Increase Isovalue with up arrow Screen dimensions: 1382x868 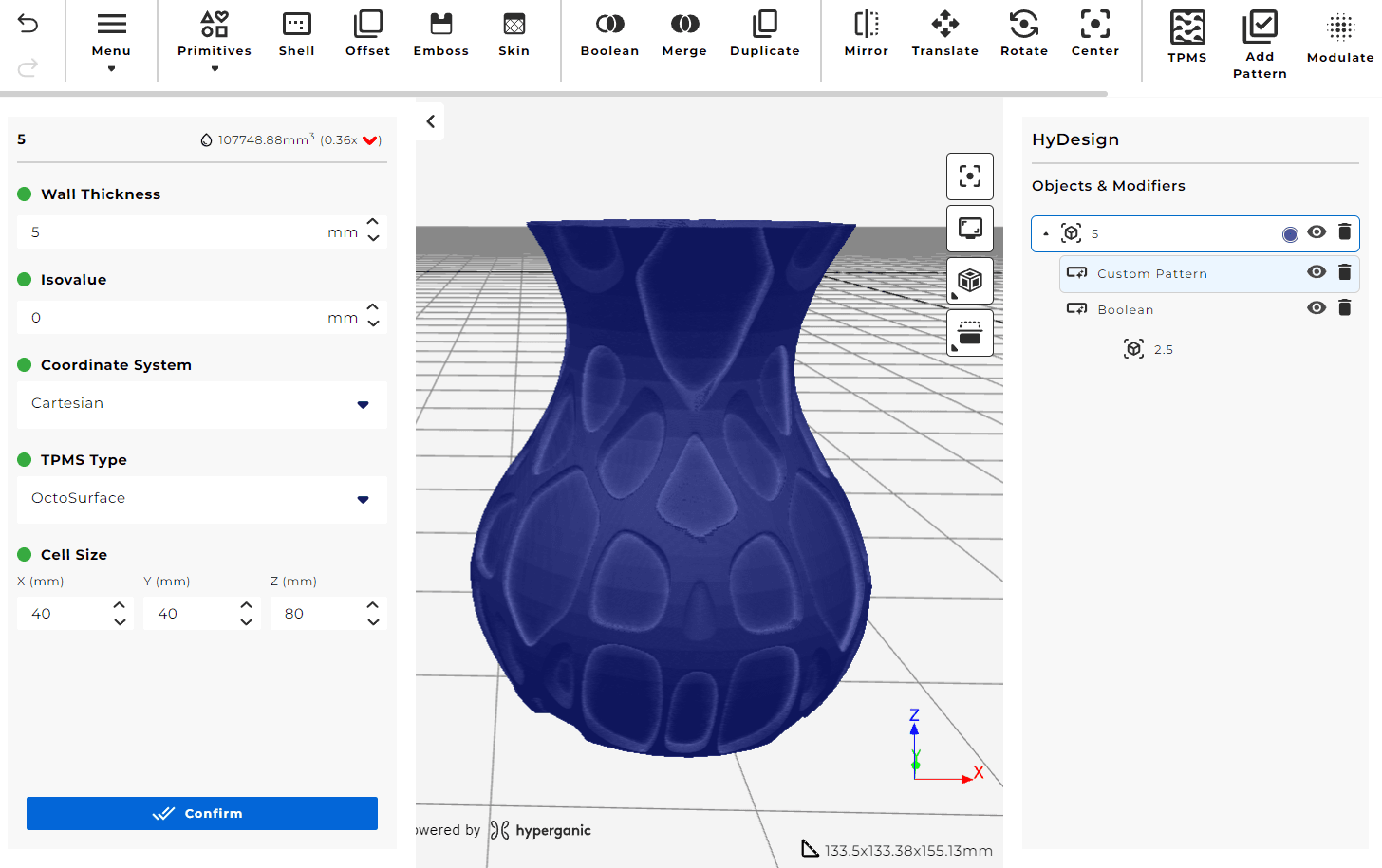tap(373, 307)
